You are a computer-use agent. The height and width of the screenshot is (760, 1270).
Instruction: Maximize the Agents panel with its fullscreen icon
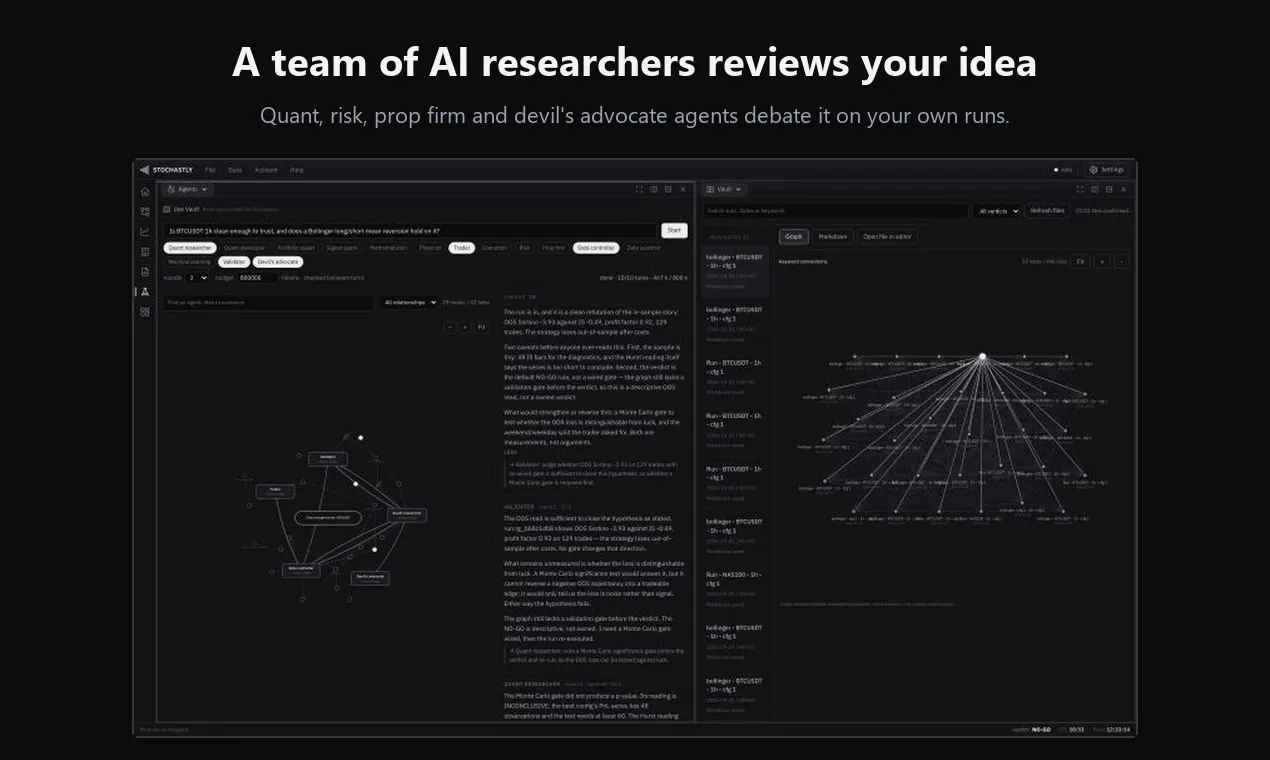639,189
